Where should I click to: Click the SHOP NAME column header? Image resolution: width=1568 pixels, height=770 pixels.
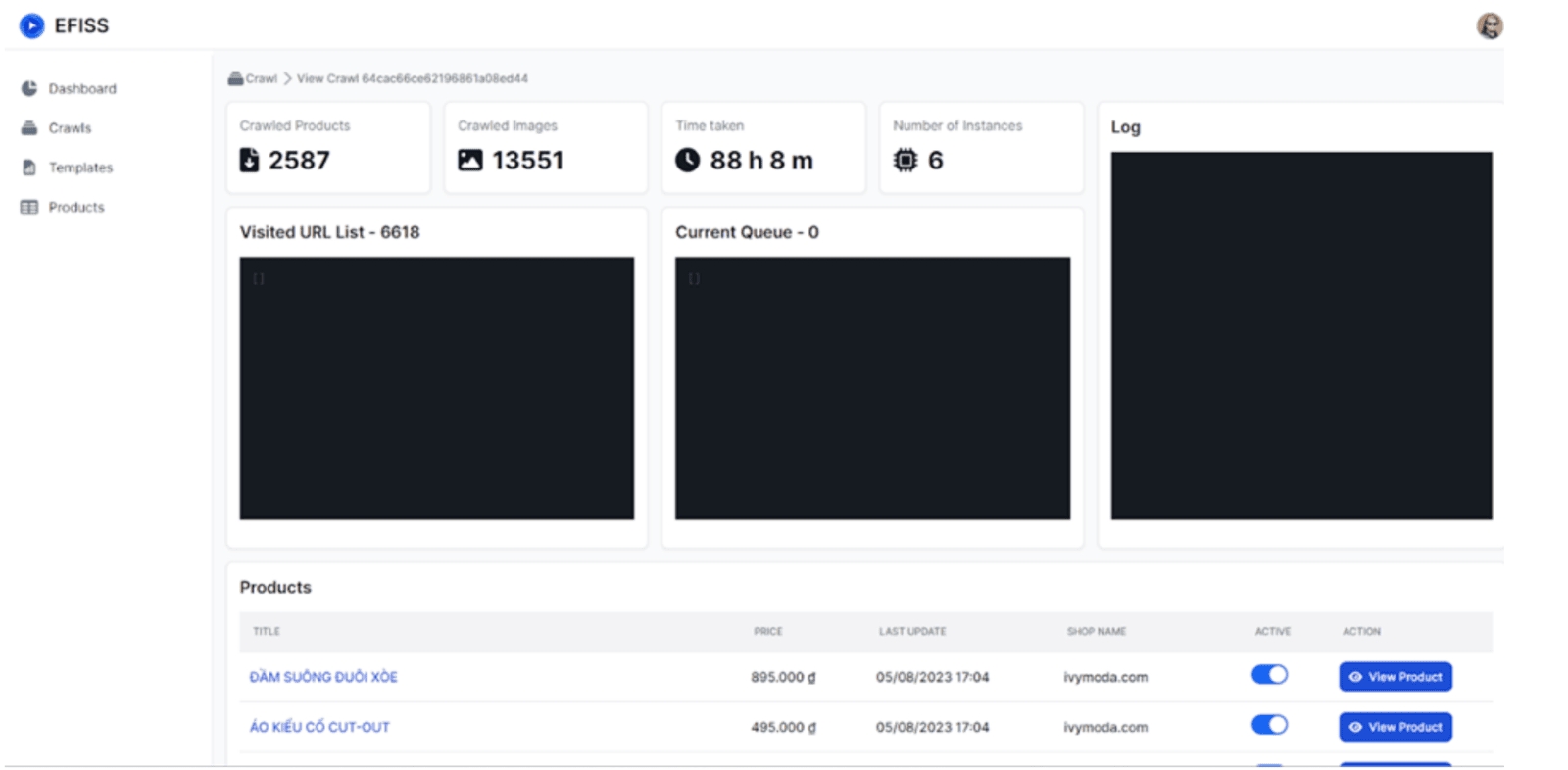pos(1097,632)
